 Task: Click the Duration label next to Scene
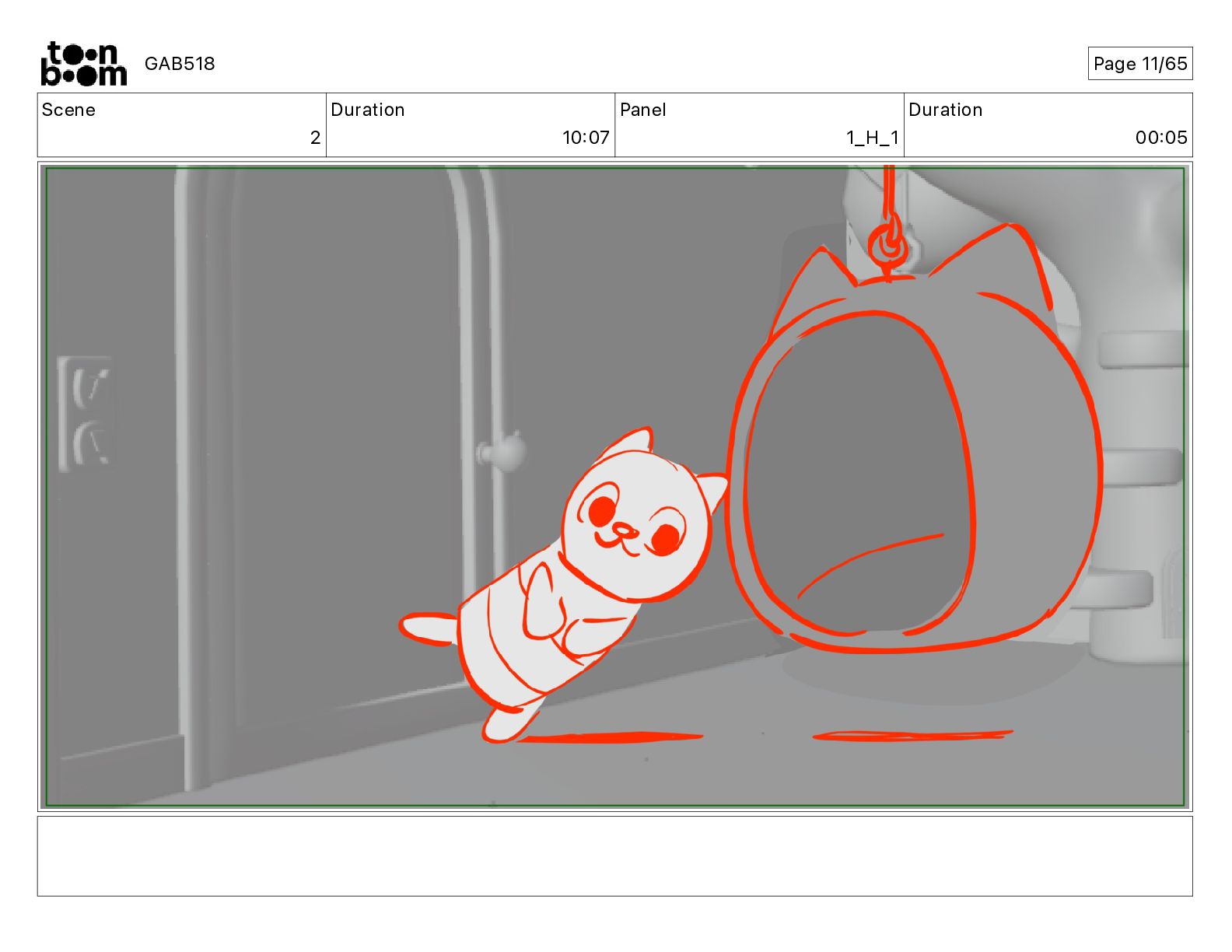pyautogui.click(x=368, y=110)
